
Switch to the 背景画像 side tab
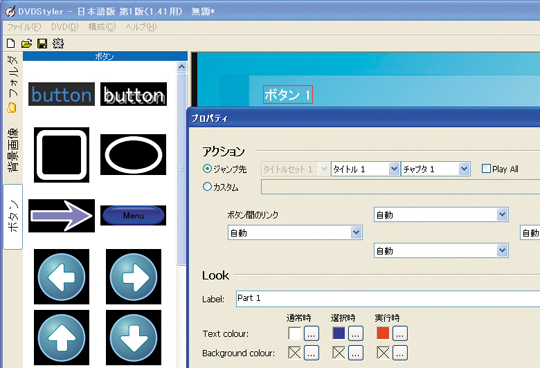13,150
